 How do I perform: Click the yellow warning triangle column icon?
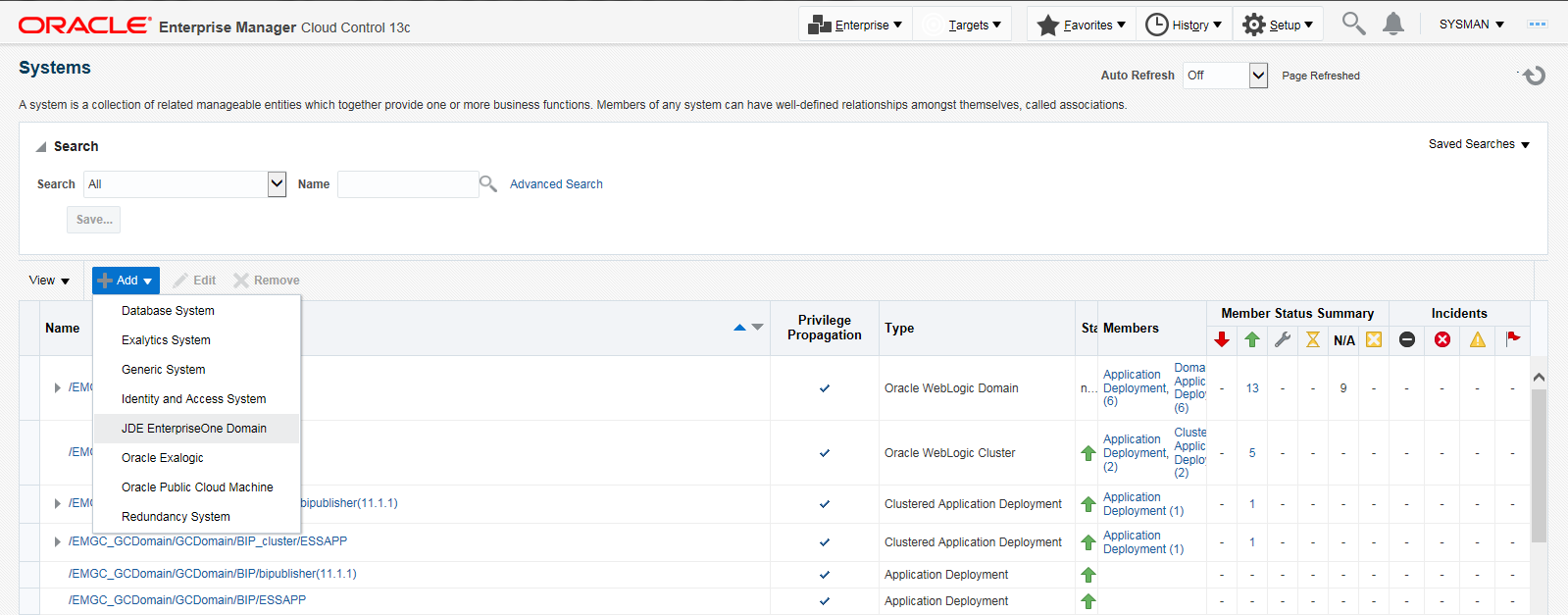tap(1477, 339)
